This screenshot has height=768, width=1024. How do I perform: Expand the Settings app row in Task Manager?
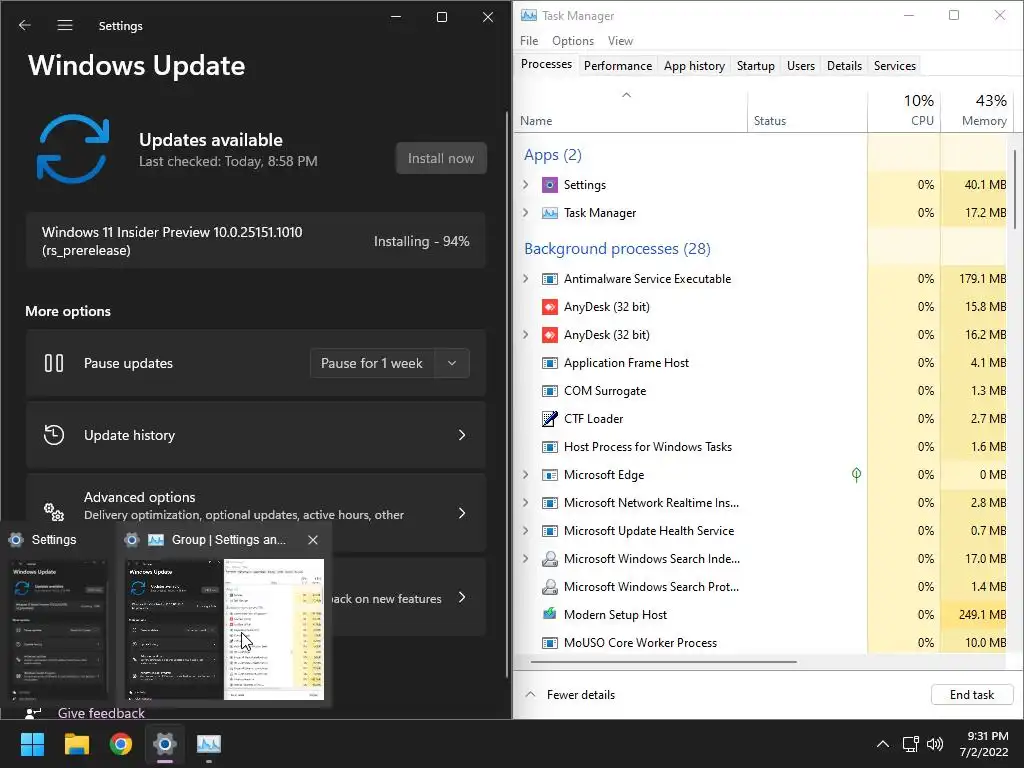pyautogui.click(x=526, y=185)
